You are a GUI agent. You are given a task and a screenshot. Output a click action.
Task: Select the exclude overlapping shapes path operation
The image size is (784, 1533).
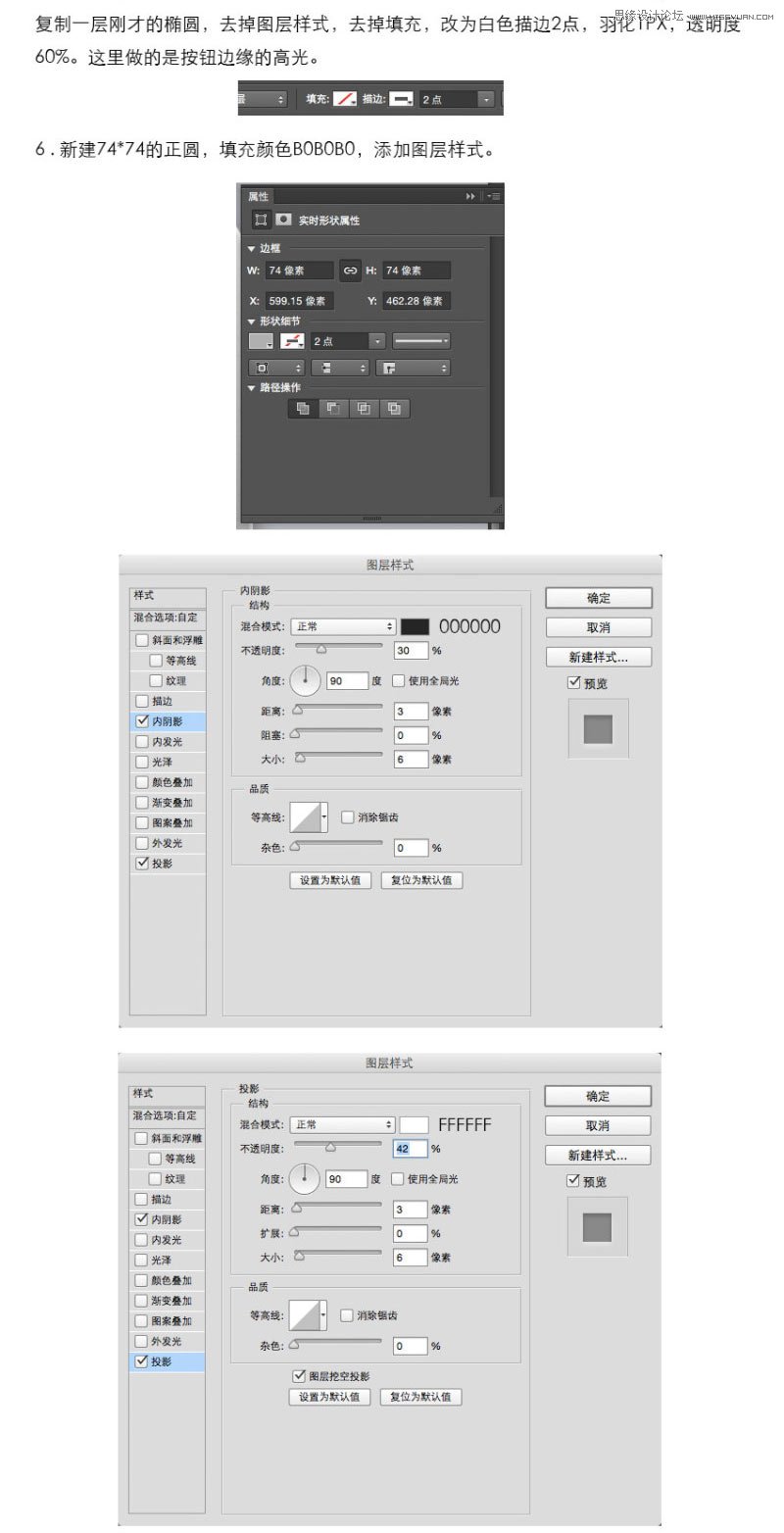pos(394,409)
